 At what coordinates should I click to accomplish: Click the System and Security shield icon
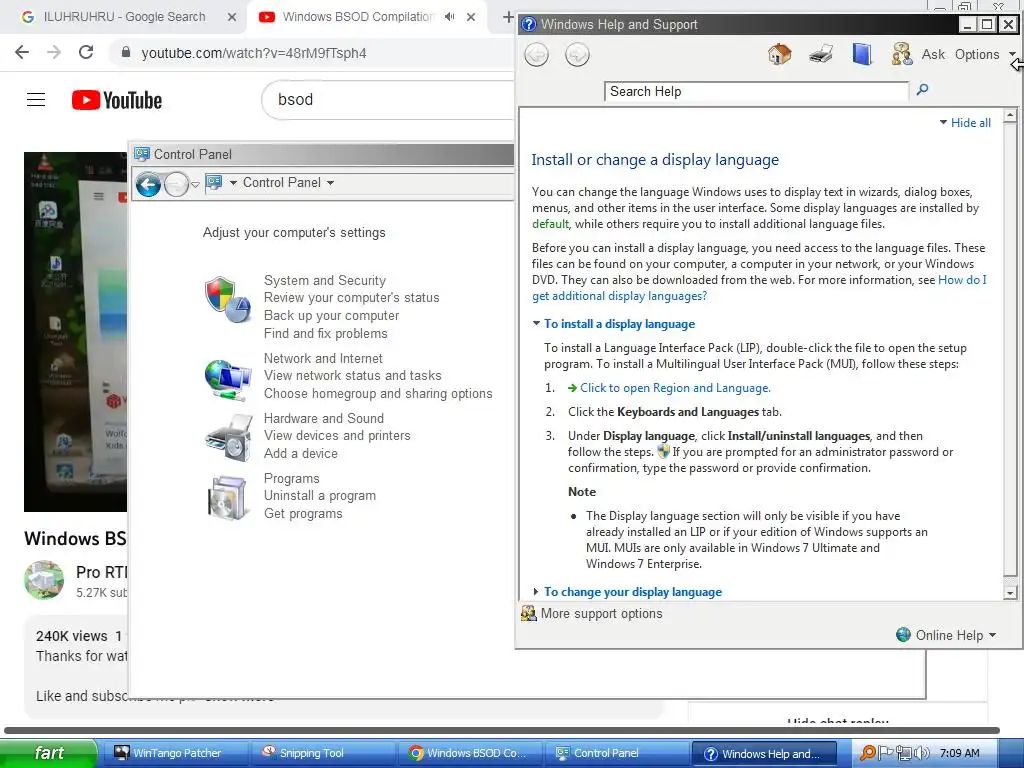pyautogui.click(x=228, y=299)
